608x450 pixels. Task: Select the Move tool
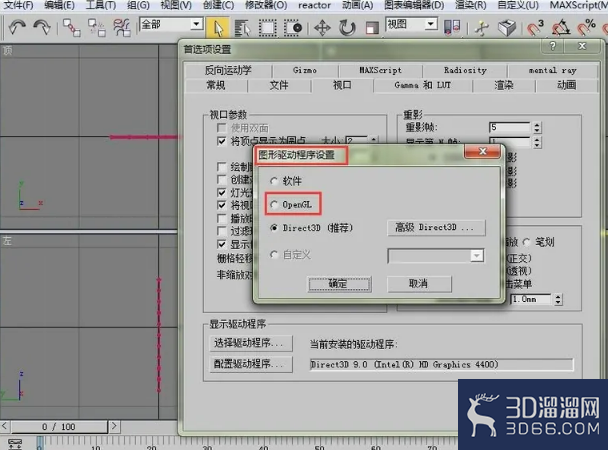pos(322,28)
